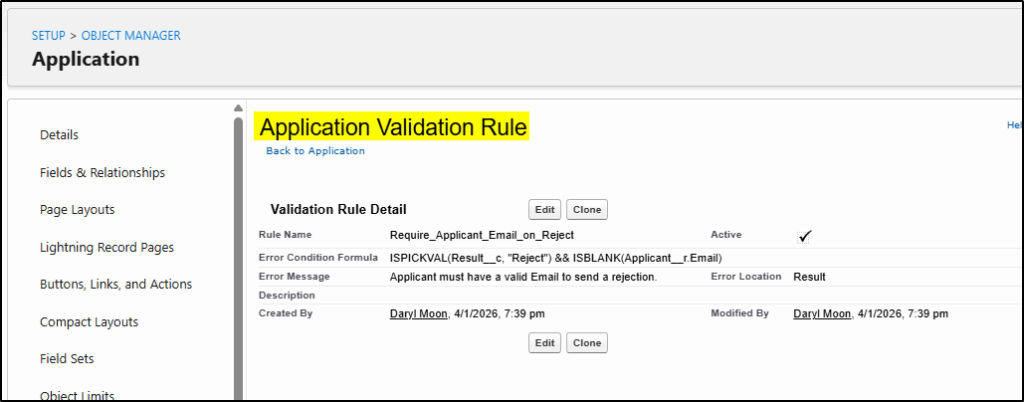The image size is (1024, 402).
Task: Toggle the Active checkmark
Action: point(804,236)
